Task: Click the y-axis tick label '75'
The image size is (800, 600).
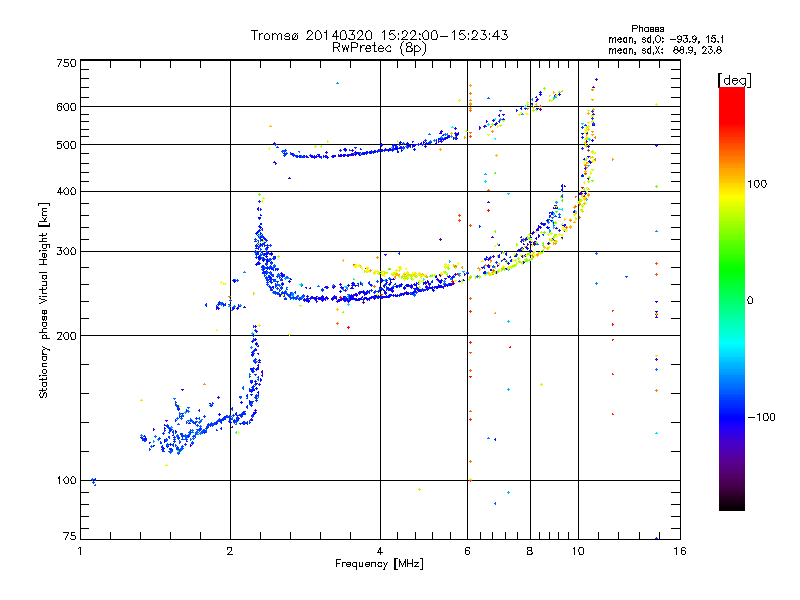Action: [x=70, y=536]
